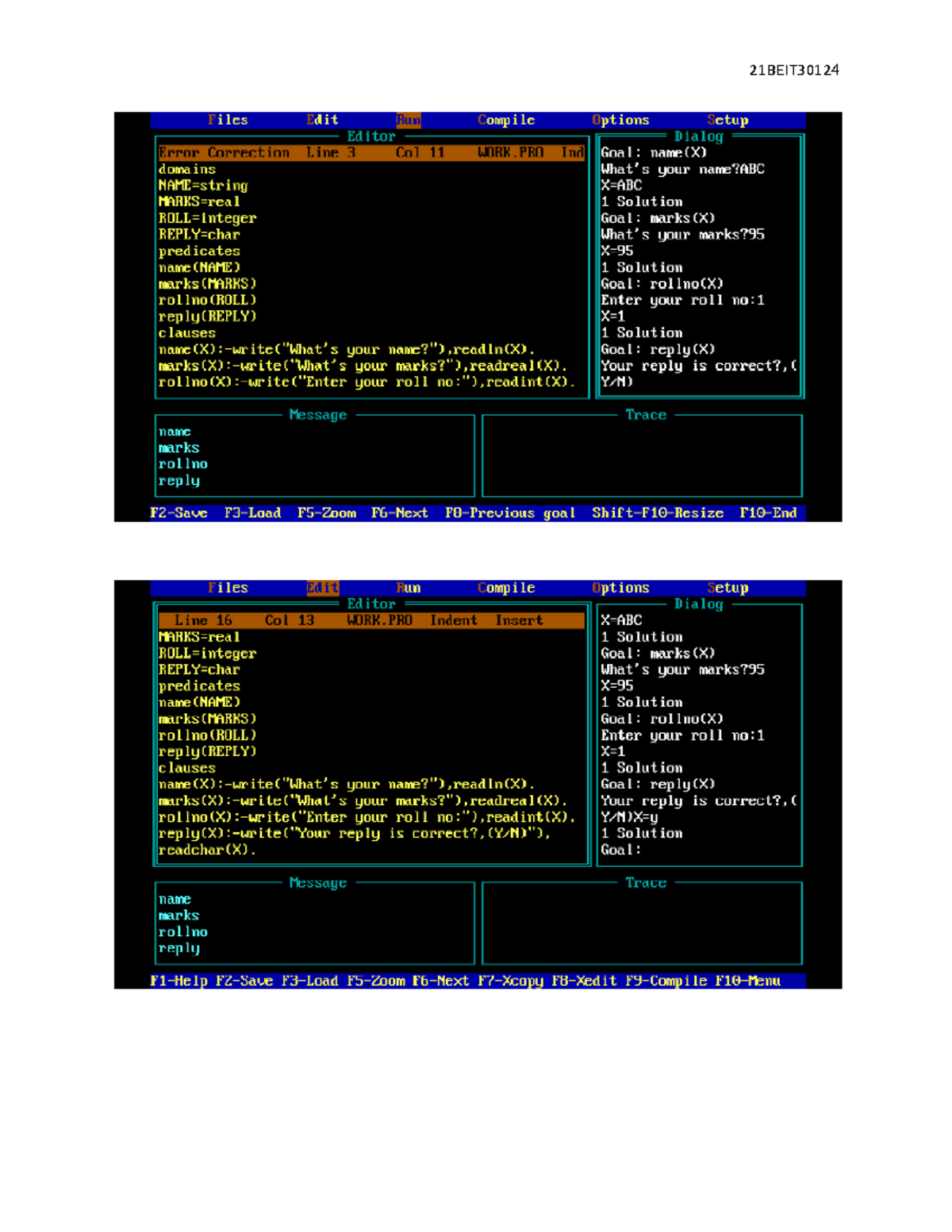Click 'REPLY=char' in the lower editor
The height and width of the screenshot is (1232, 952).
click(x=199, y=670)
